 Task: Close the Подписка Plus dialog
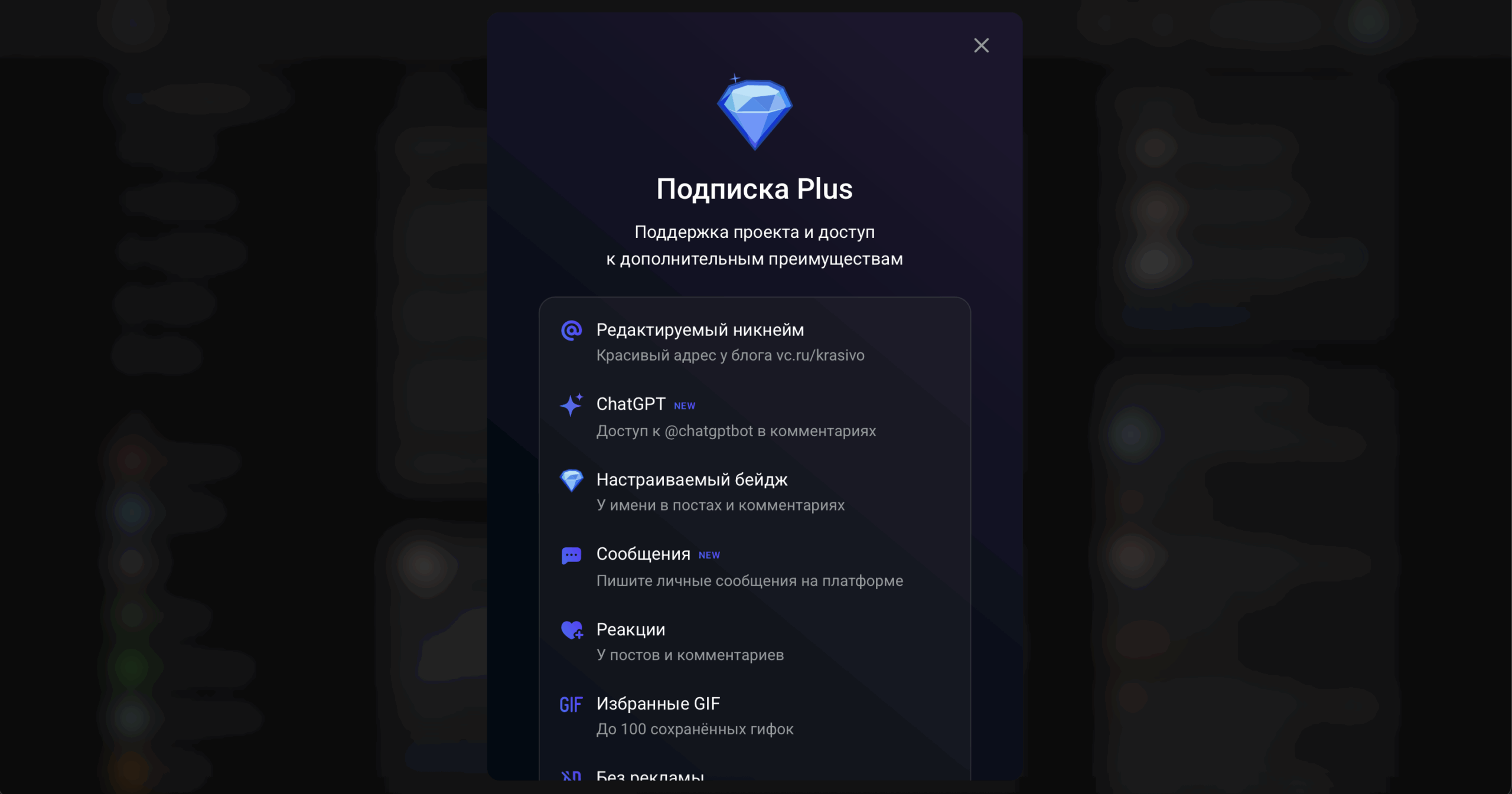click(x=981, y=45)
